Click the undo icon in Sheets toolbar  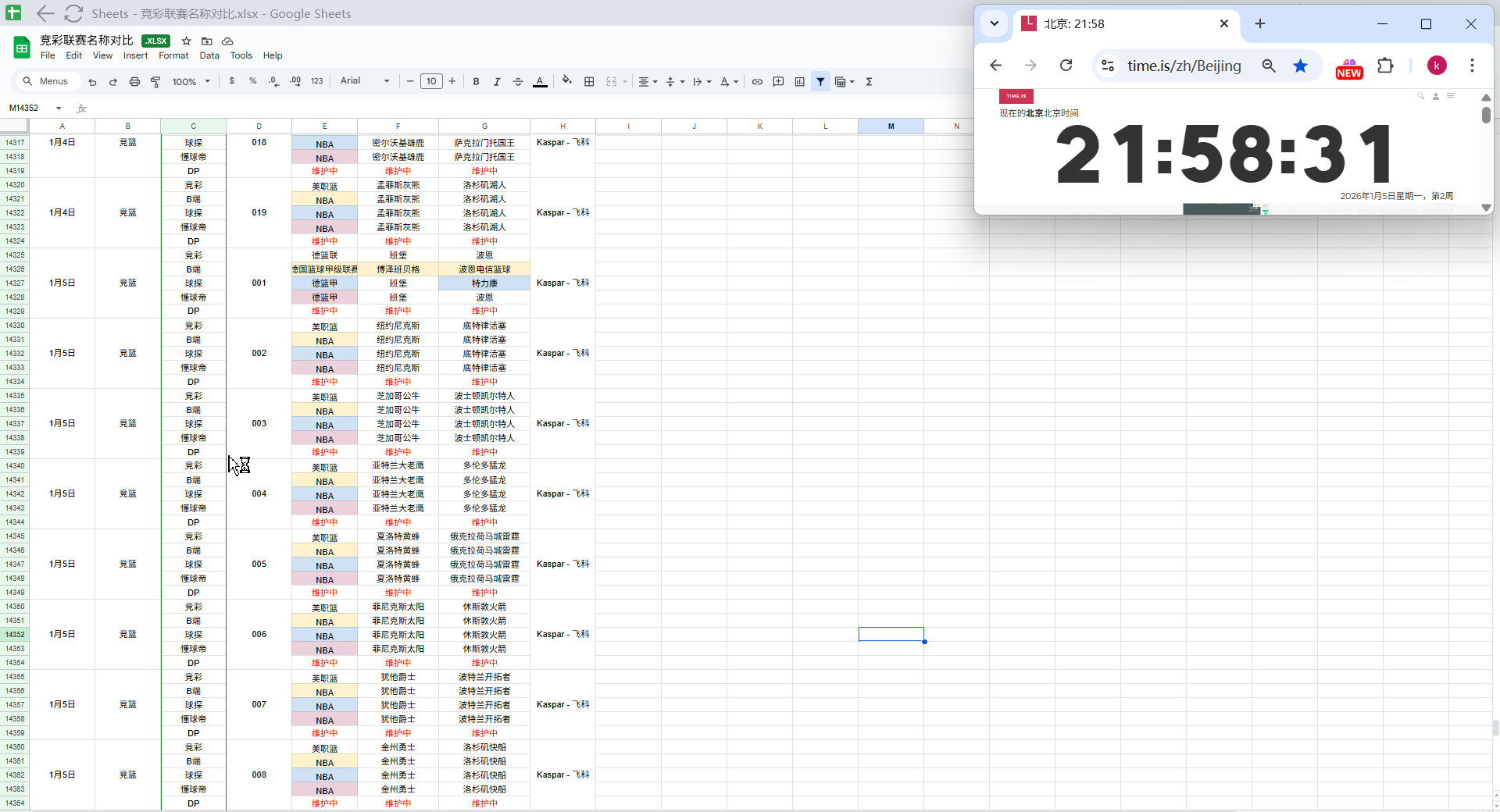pos(92,81)
